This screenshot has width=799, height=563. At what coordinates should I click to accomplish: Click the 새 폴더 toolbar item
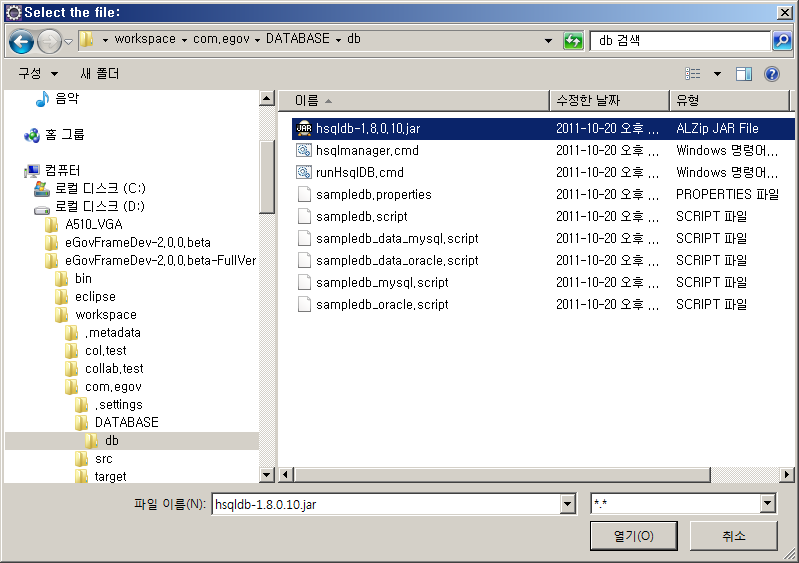pos(100,74)
